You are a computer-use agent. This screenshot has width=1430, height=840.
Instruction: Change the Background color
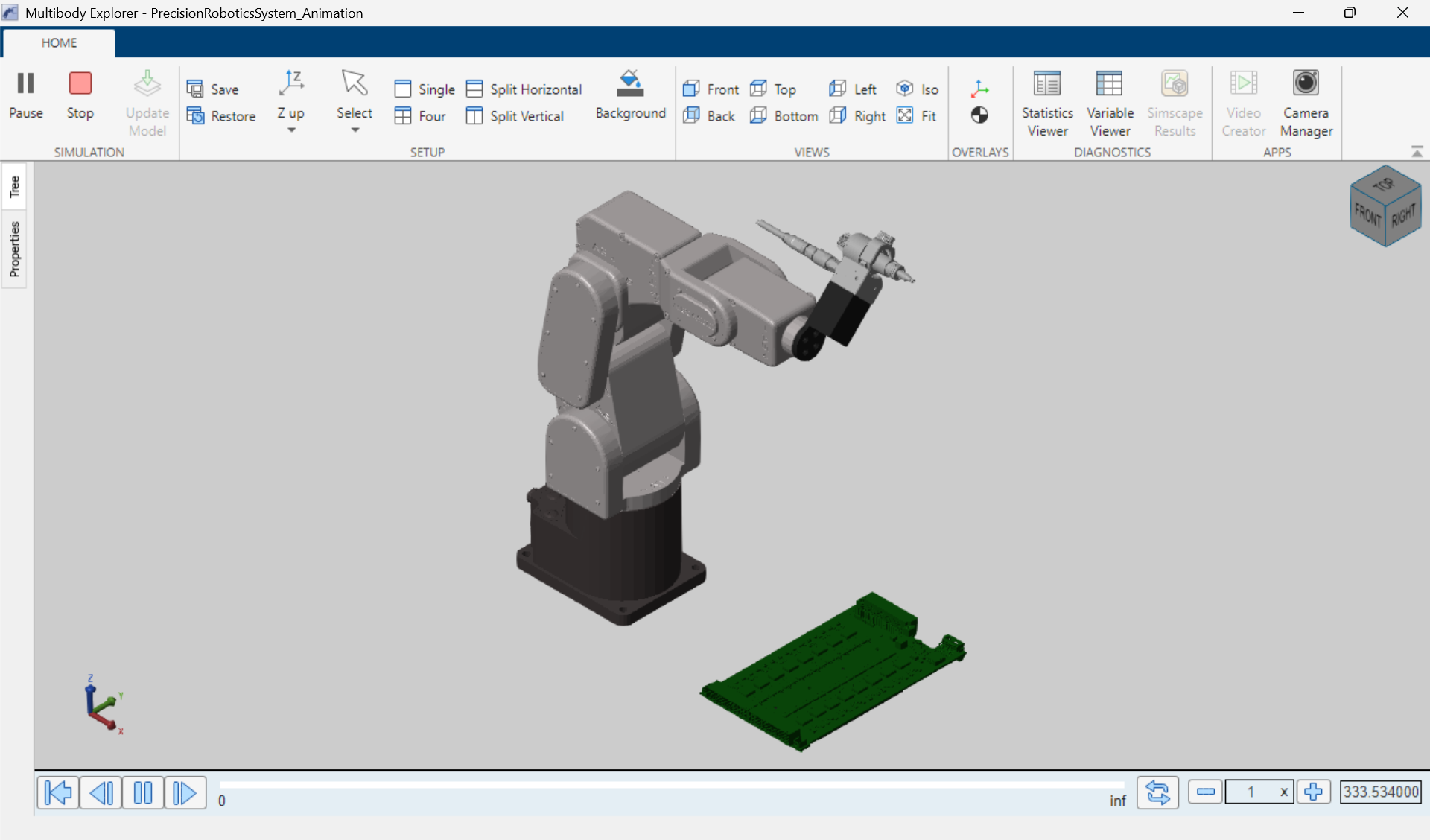point(630,95)
